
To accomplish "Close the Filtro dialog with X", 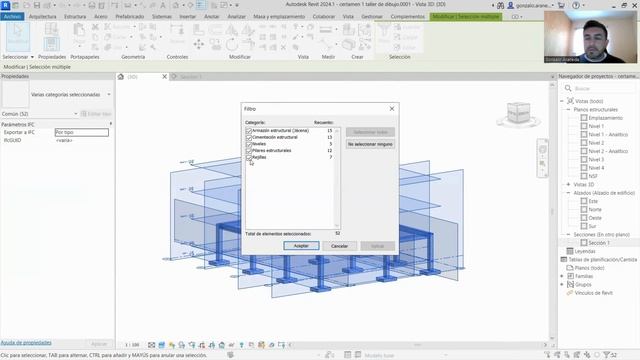I will (x=392, y=109).
